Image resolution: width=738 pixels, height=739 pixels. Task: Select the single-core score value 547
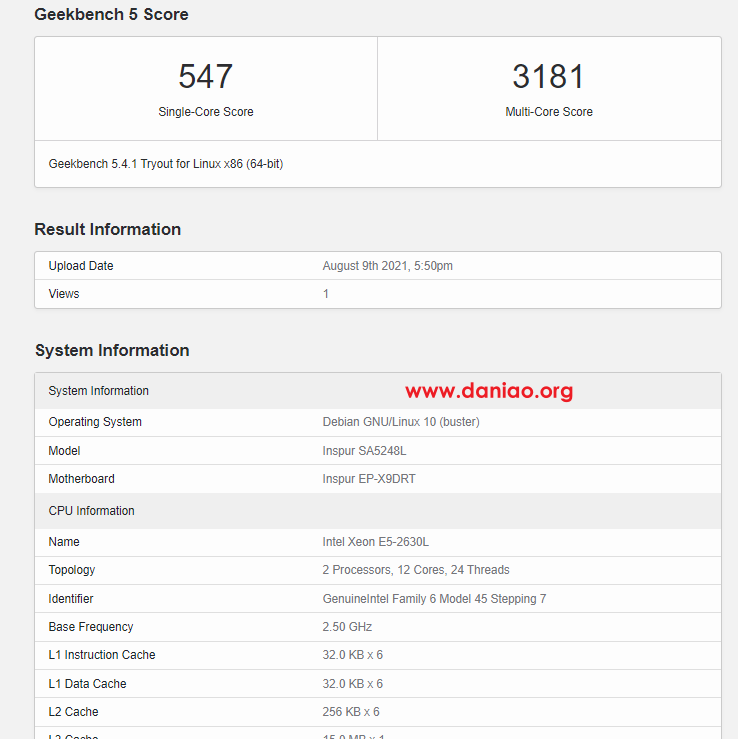[205, 76]
